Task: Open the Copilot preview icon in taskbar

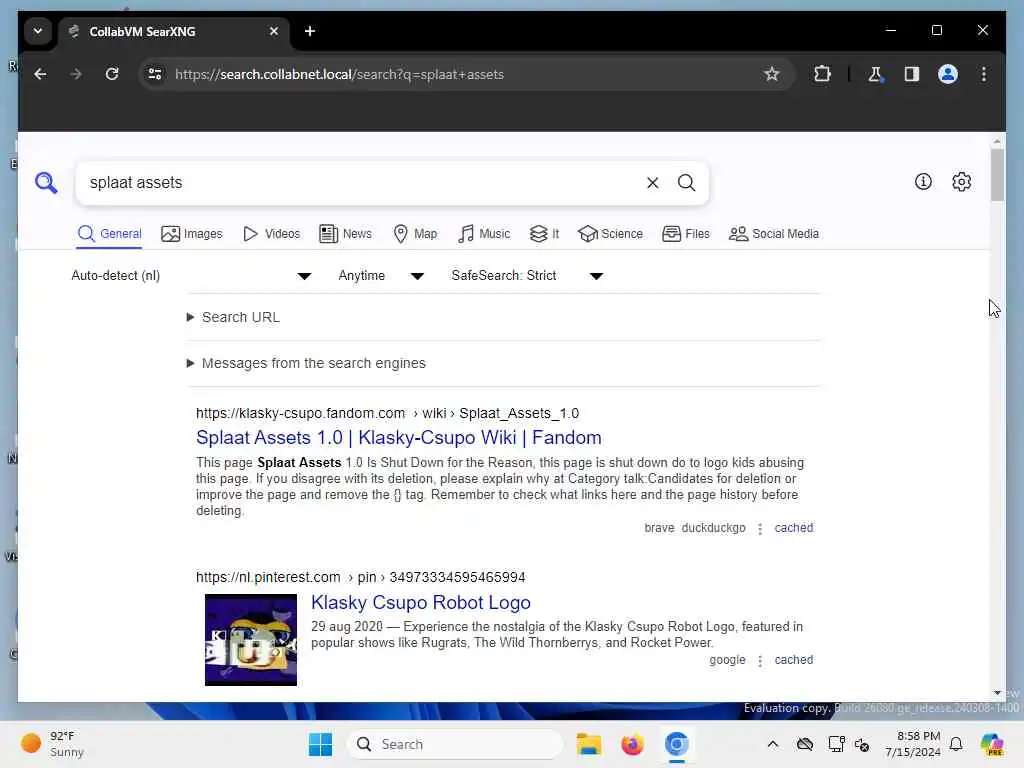Action: 992,744
